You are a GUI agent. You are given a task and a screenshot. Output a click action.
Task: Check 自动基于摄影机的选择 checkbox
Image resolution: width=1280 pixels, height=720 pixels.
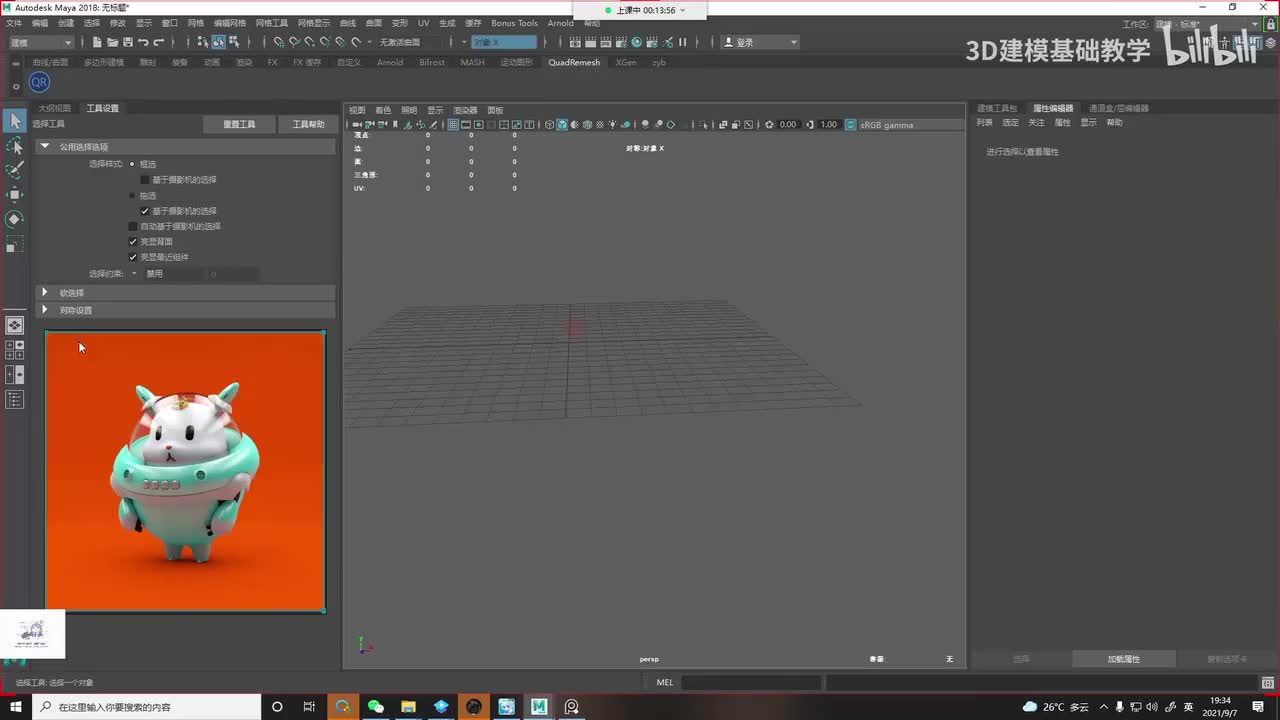click(x=133, y=226)
